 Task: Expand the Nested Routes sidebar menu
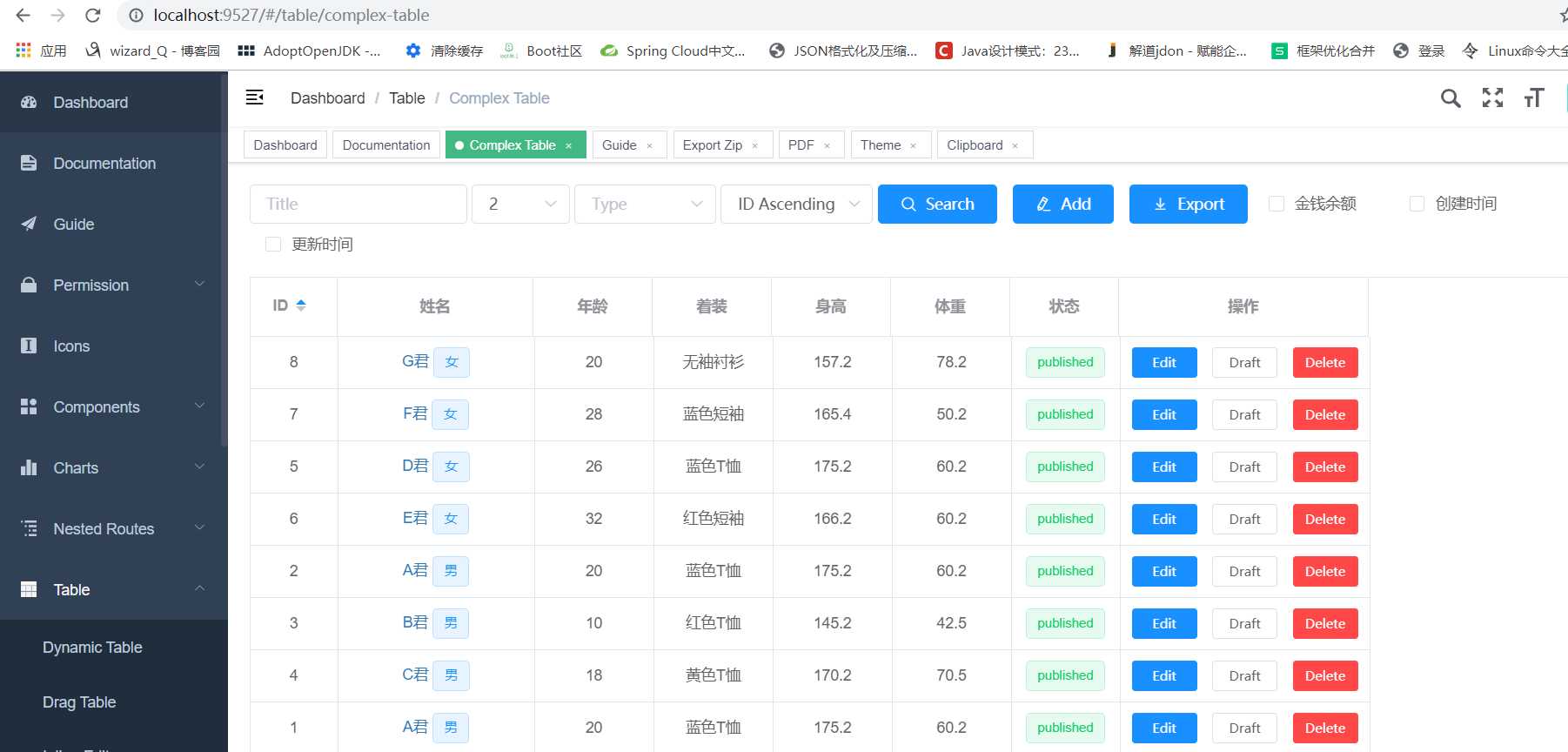114,528
